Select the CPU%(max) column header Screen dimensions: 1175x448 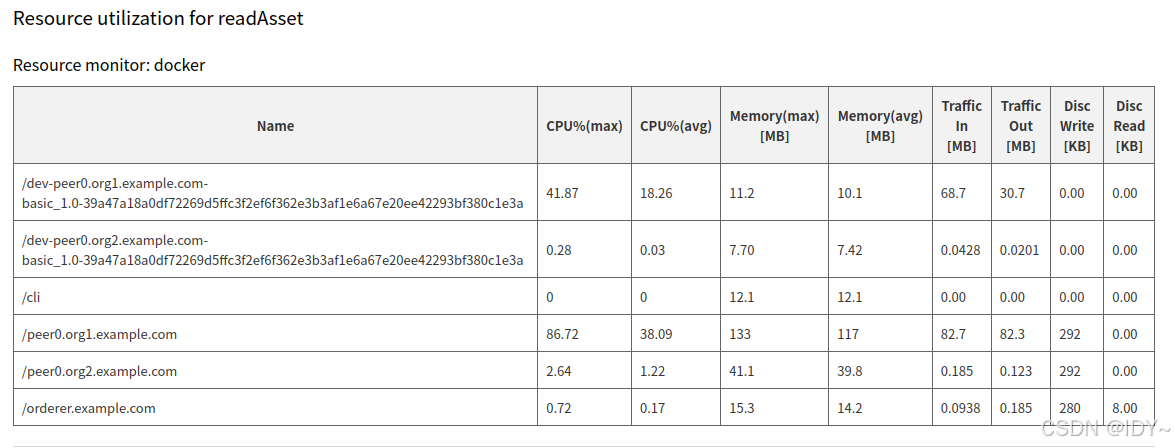(584, 126)
